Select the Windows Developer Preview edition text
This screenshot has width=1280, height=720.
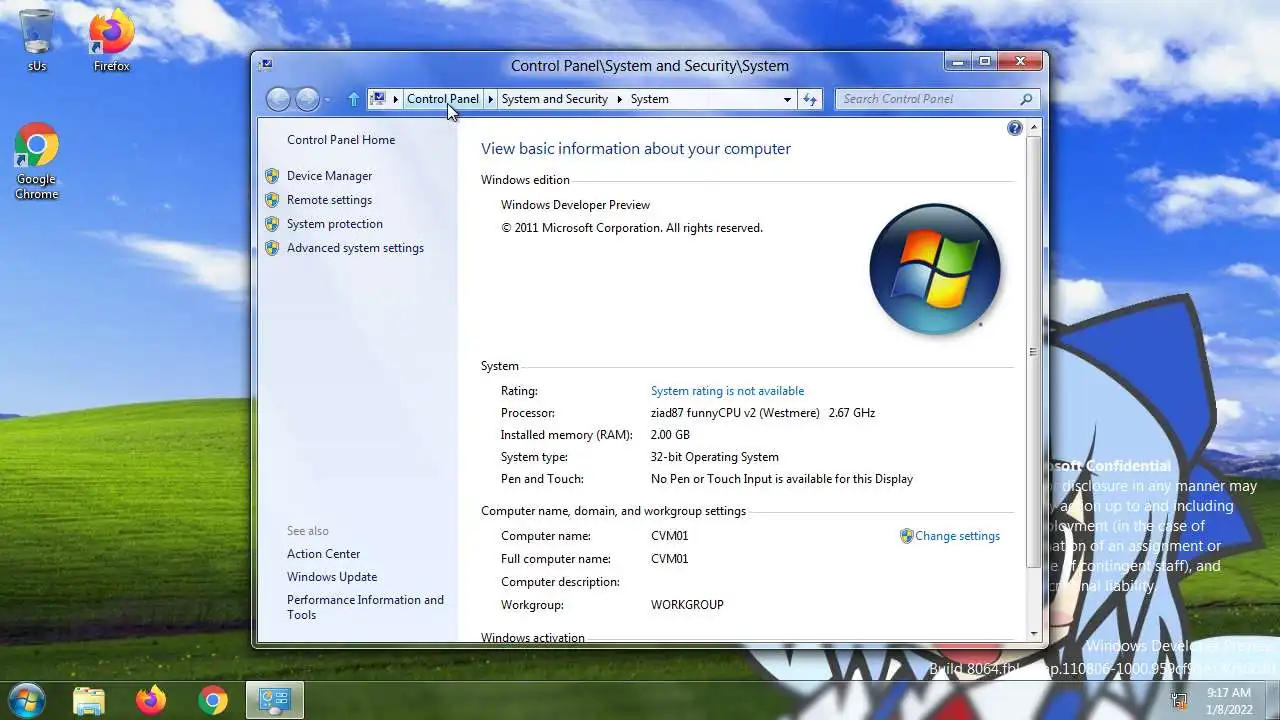click(x=575, y=205)
